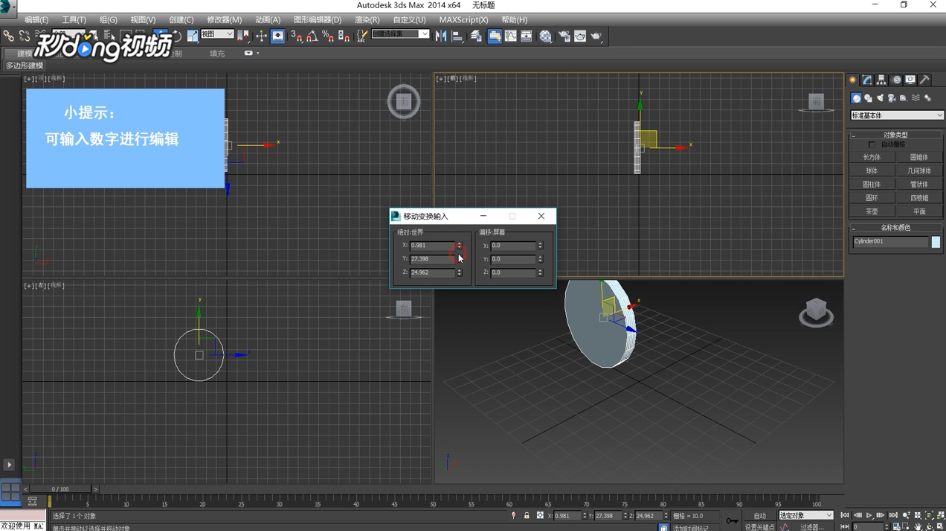Screen dimensions: 946x531
Task: Create a 茶壶 teapot primitive
Action: click(872, 211)
